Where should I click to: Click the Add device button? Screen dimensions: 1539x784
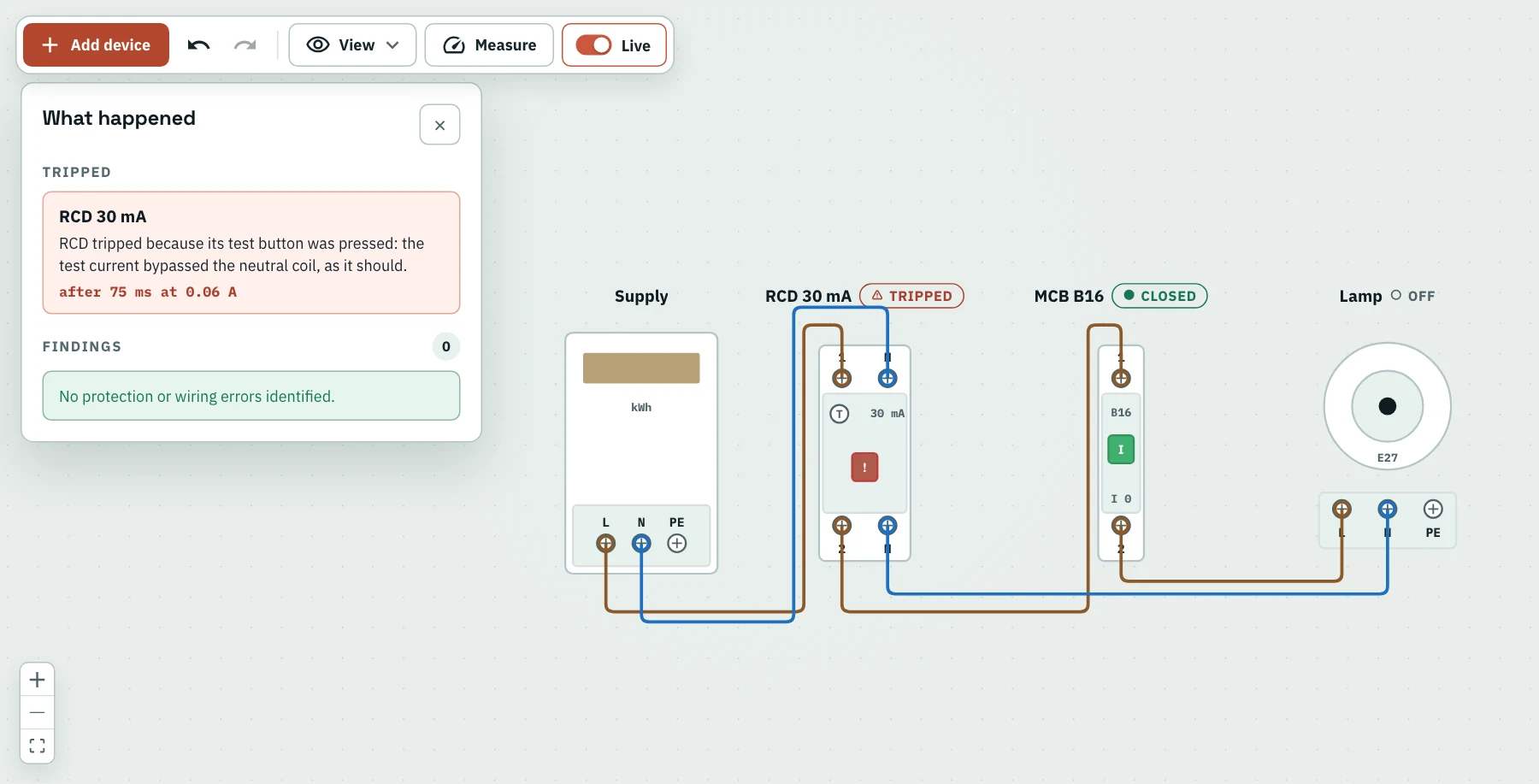96,45
